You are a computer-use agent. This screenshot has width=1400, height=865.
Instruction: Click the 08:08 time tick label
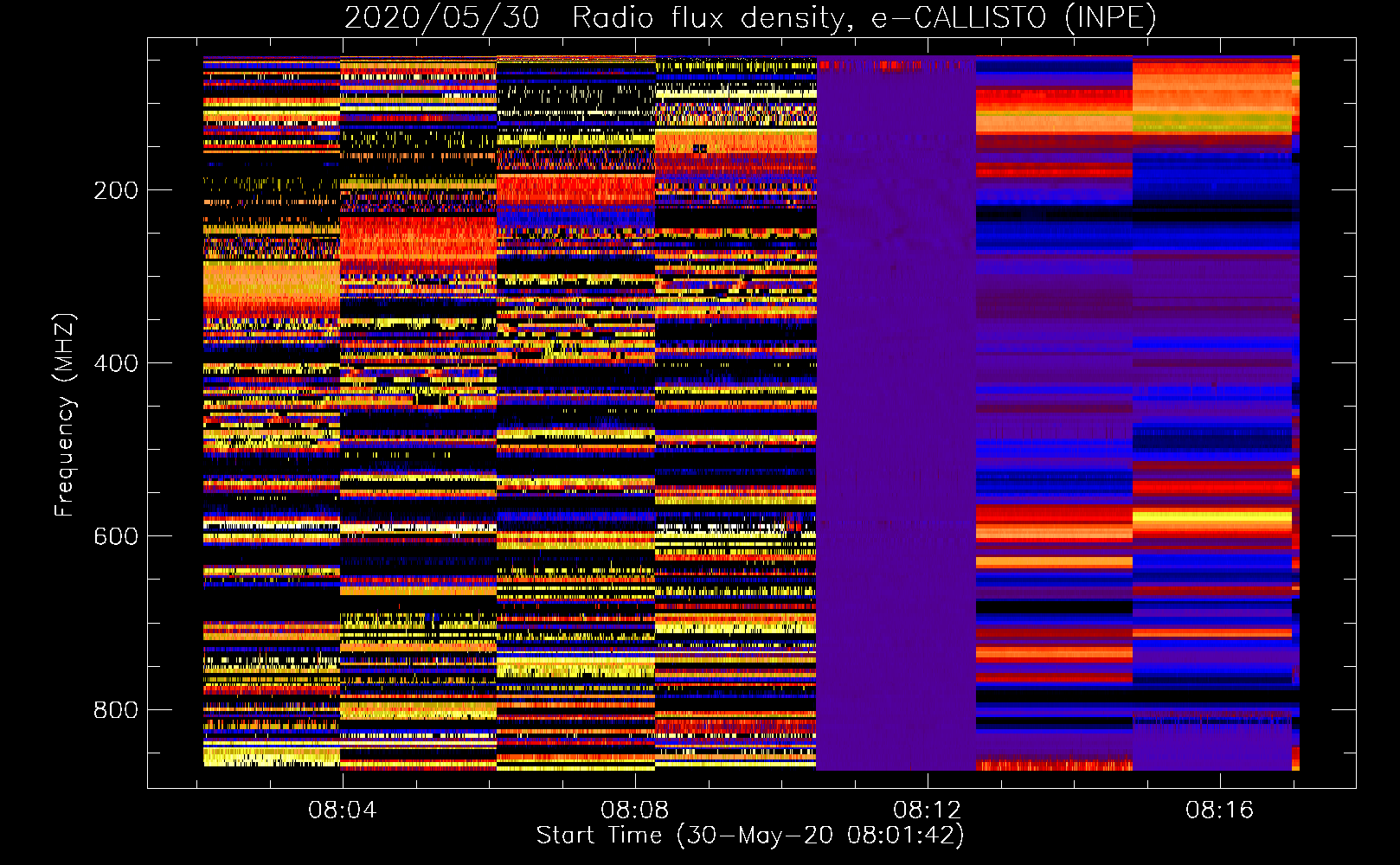pyautogui.click(x=636, y=810)
